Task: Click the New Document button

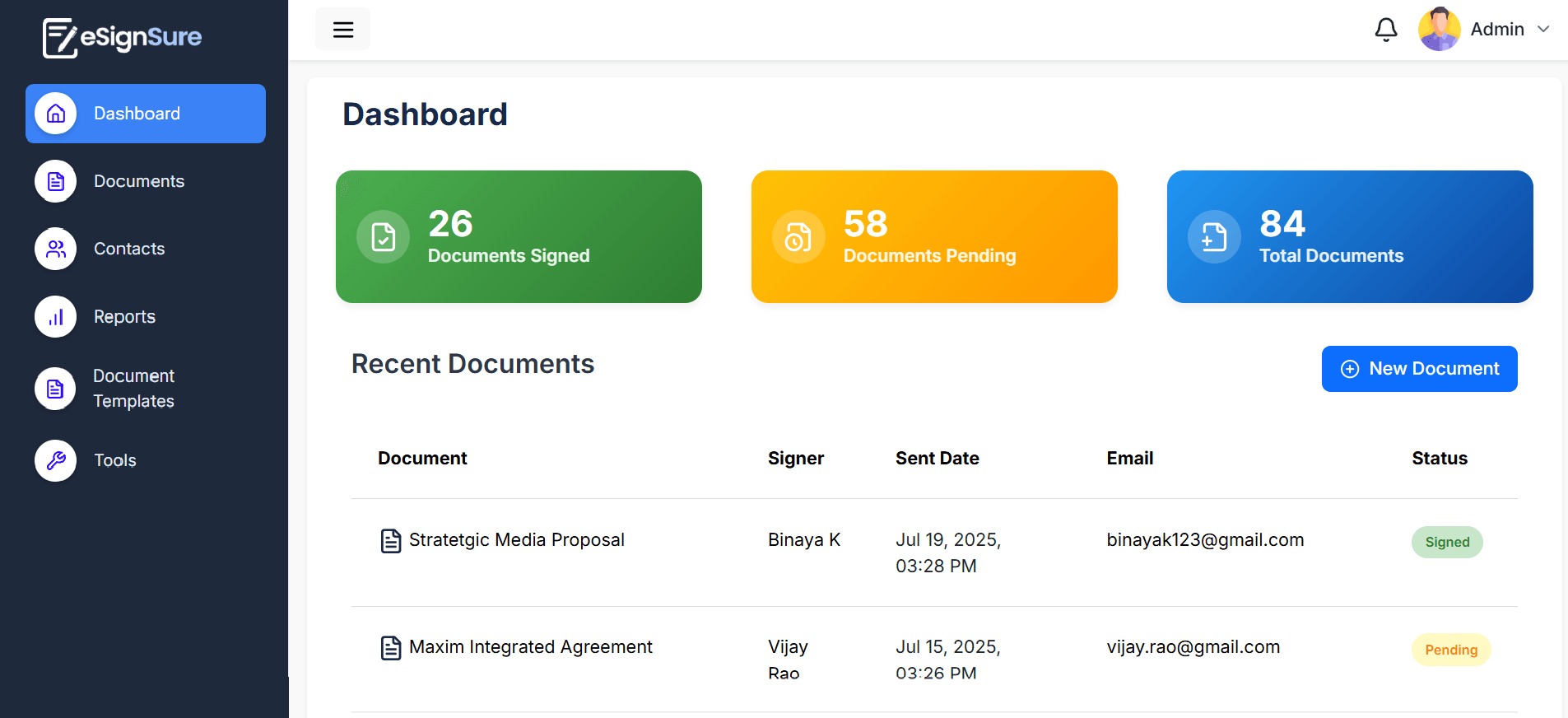Action: click(x=1419, y=369)
